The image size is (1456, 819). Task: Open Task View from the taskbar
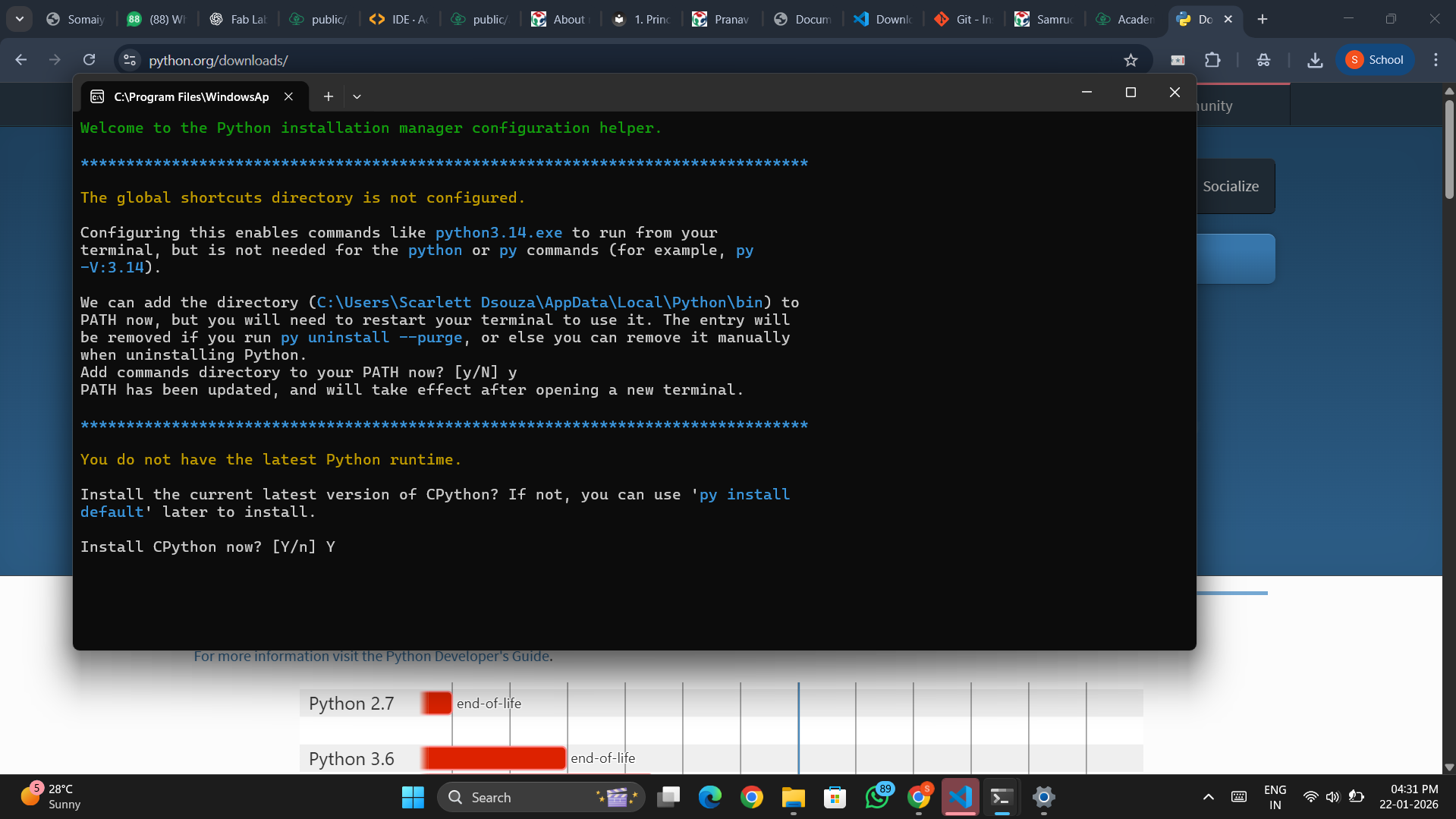668,797
